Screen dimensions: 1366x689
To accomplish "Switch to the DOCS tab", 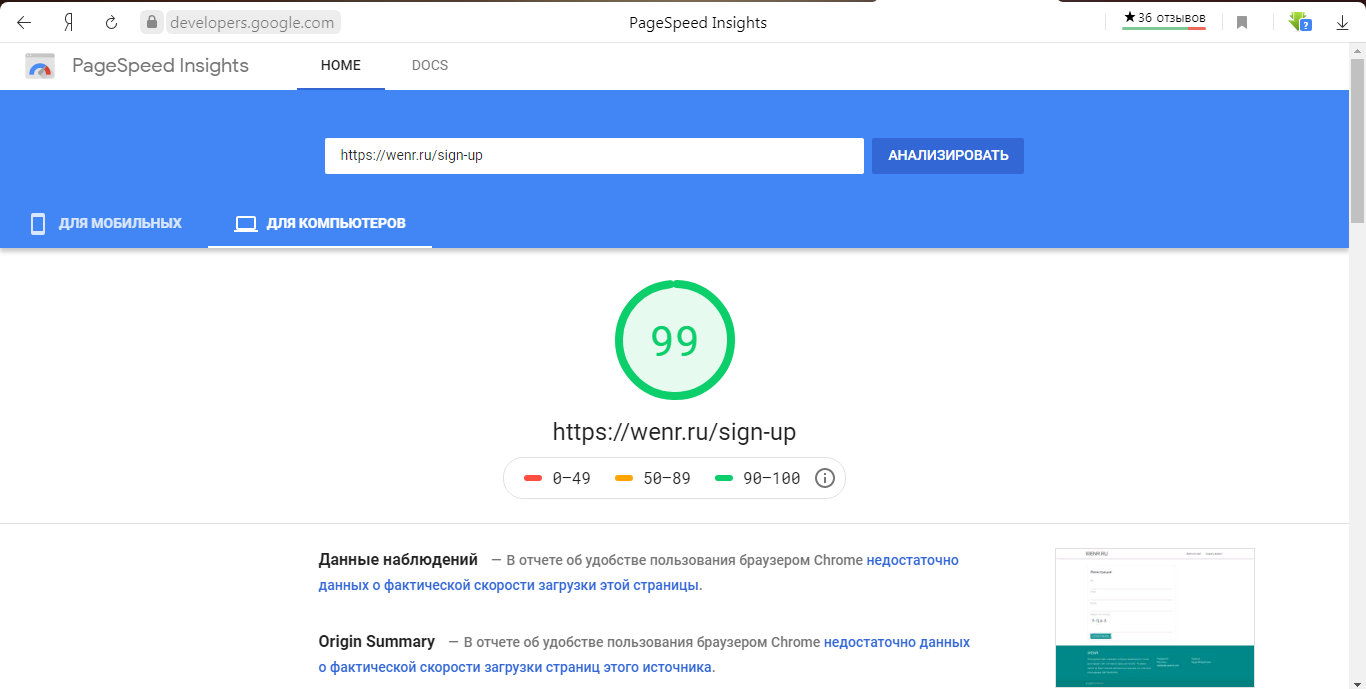I will [x=430, y=66].
